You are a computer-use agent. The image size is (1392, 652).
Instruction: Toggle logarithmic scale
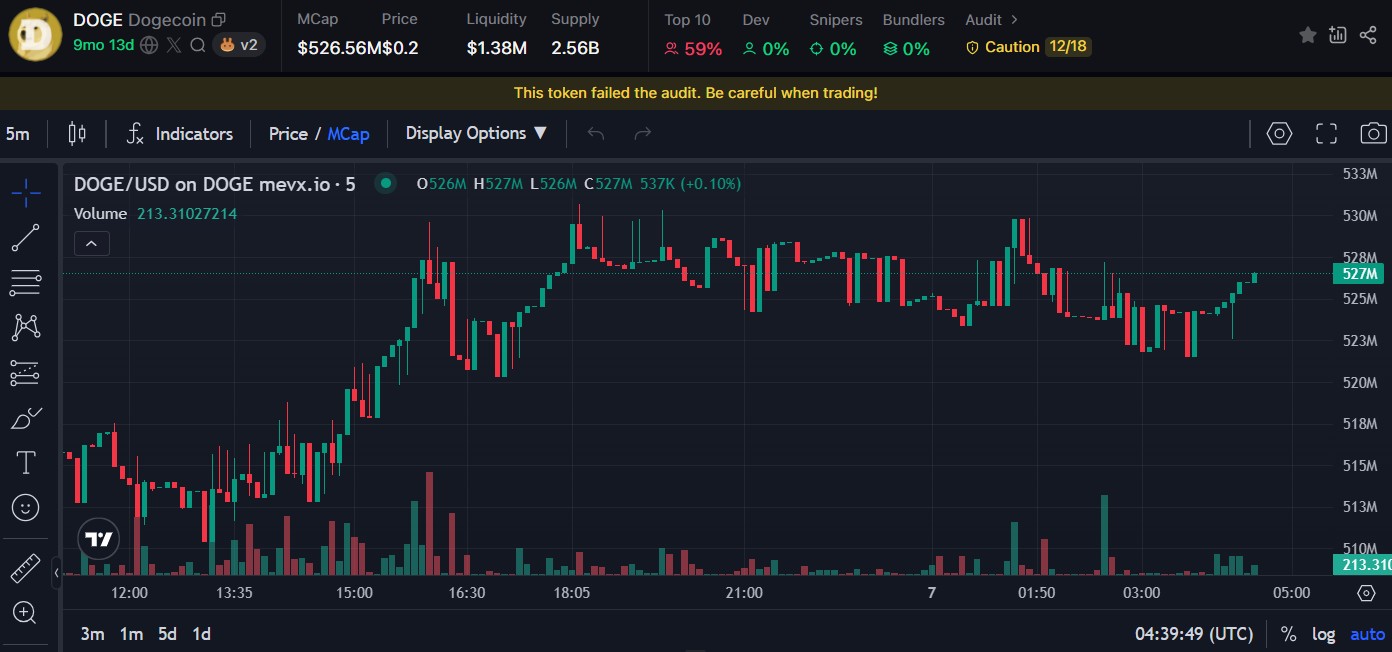(1323, 634)
